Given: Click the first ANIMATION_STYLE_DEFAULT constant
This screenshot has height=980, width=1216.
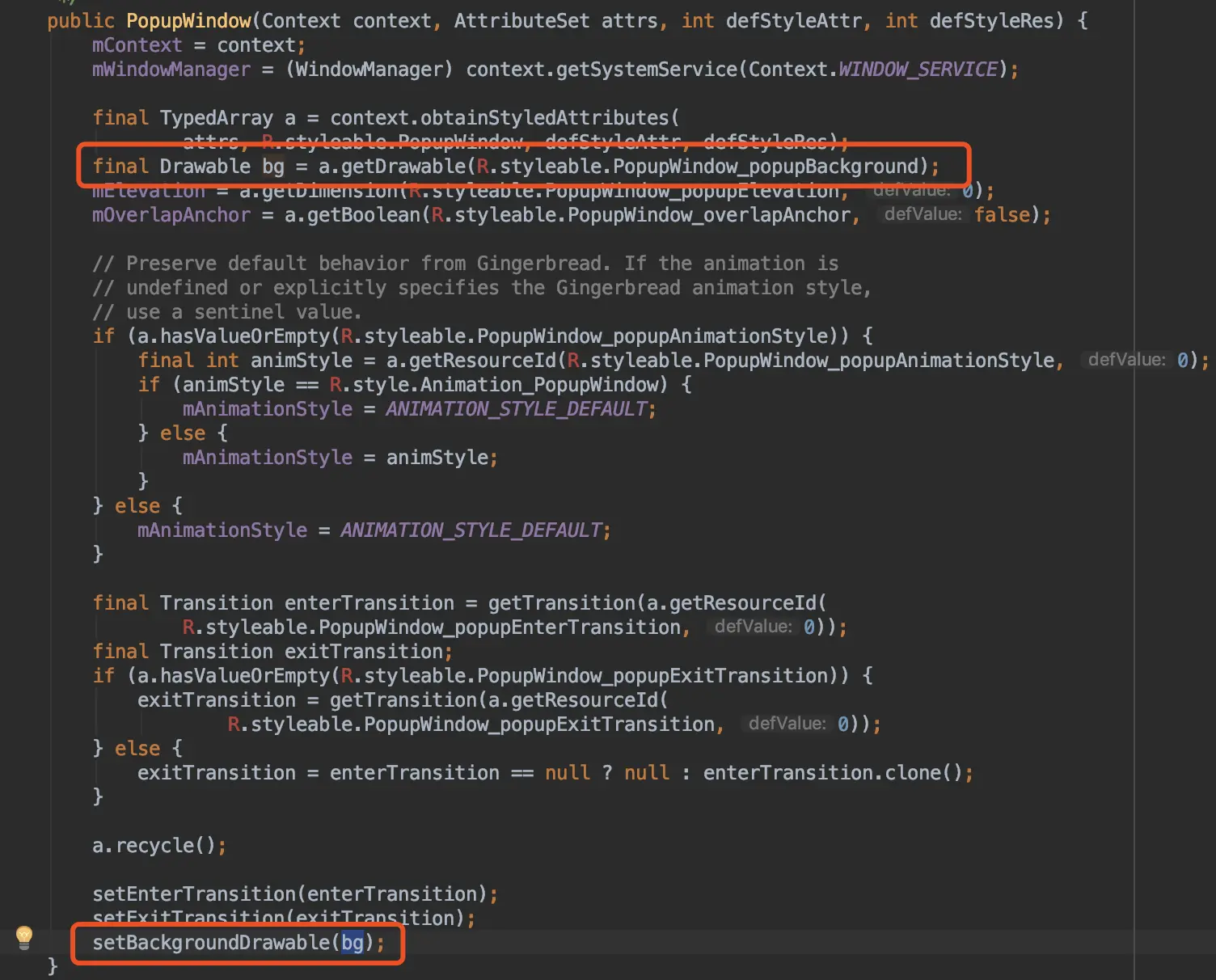Looking at the screenshot, I should coord(517,408).
